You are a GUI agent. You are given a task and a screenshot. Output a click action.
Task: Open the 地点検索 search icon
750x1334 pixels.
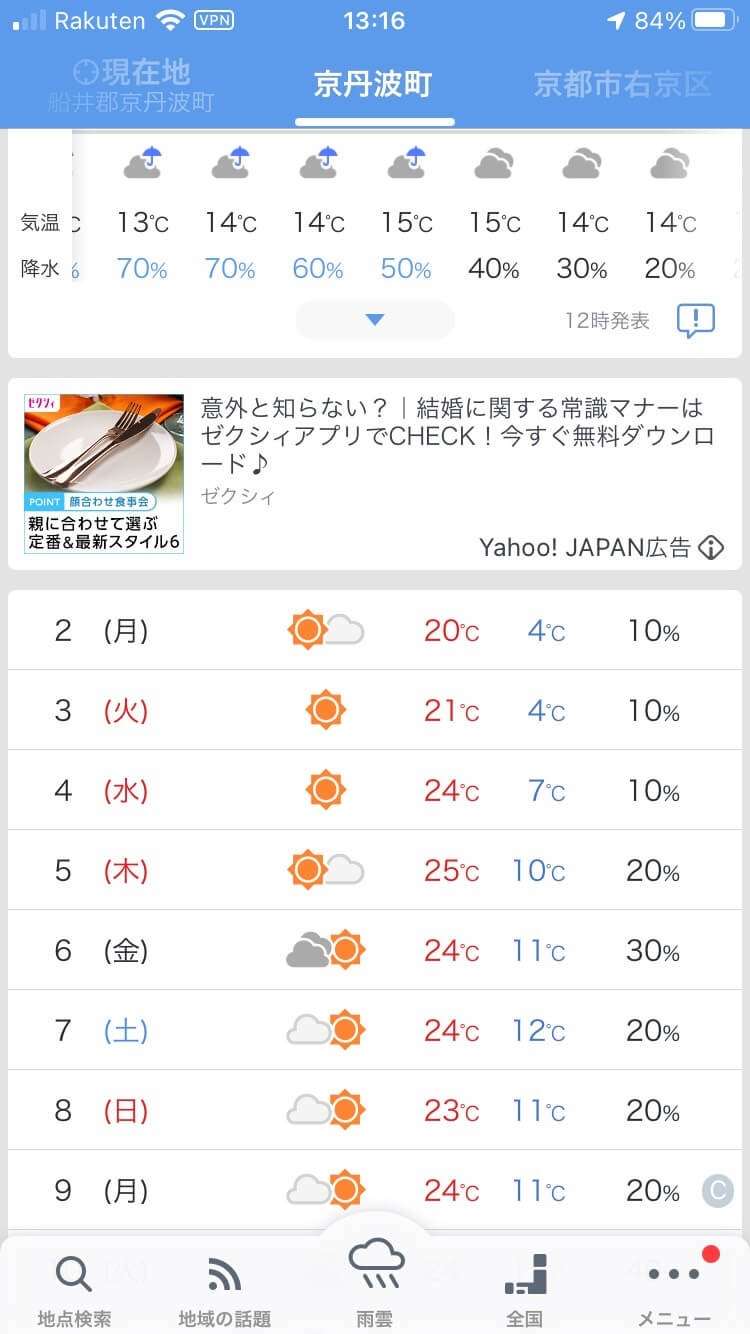(x=73, y=1275)
